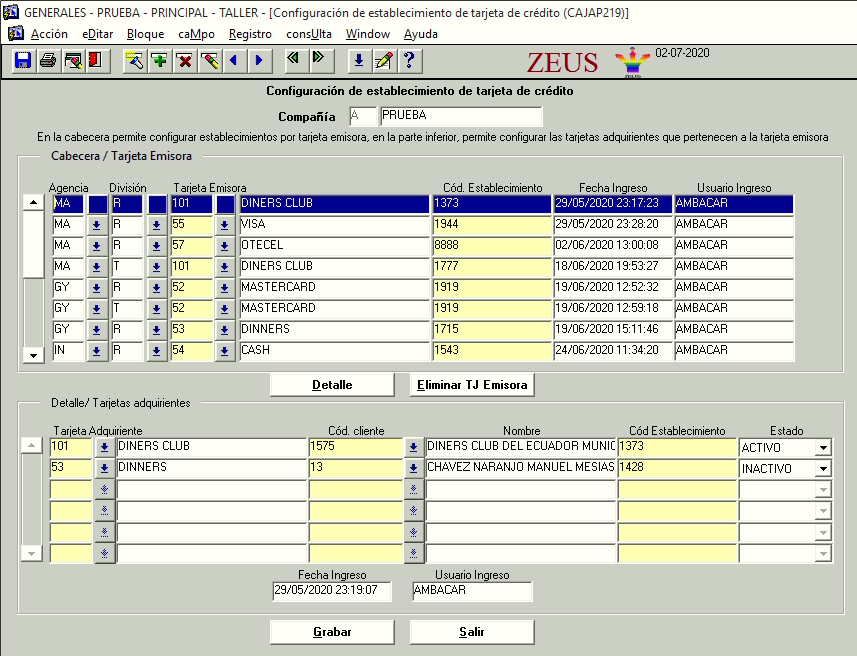
Task: Click the Save diskette icon in toolbar
Action: (22, 61)
